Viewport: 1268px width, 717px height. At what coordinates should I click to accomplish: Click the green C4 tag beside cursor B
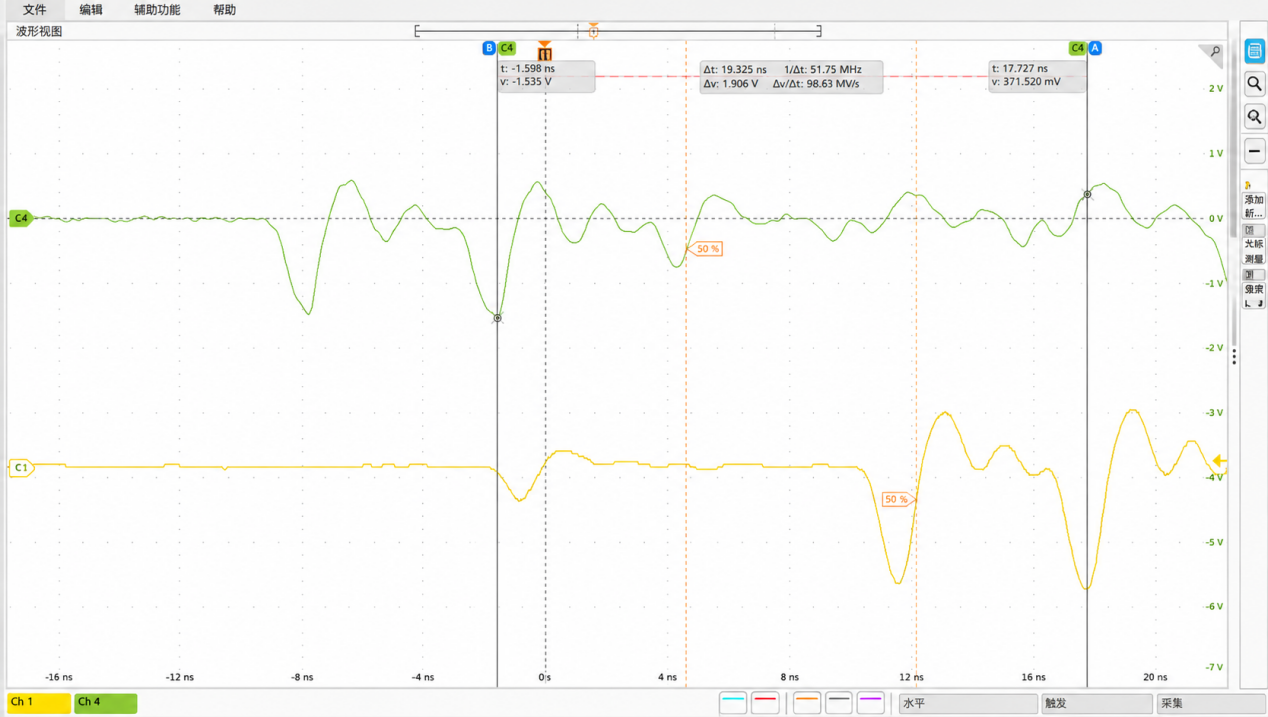(507, 48)
